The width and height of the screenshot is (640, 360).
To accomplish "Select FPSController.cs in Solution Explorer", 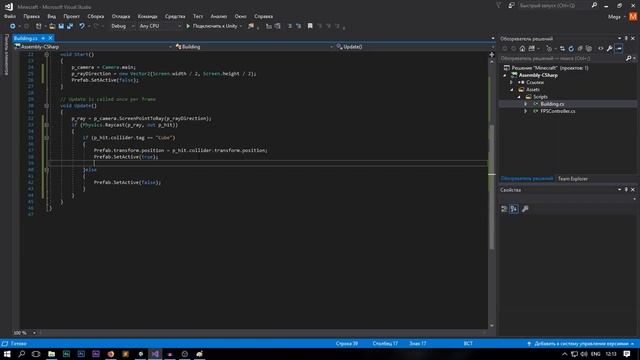I will point(558,111).
